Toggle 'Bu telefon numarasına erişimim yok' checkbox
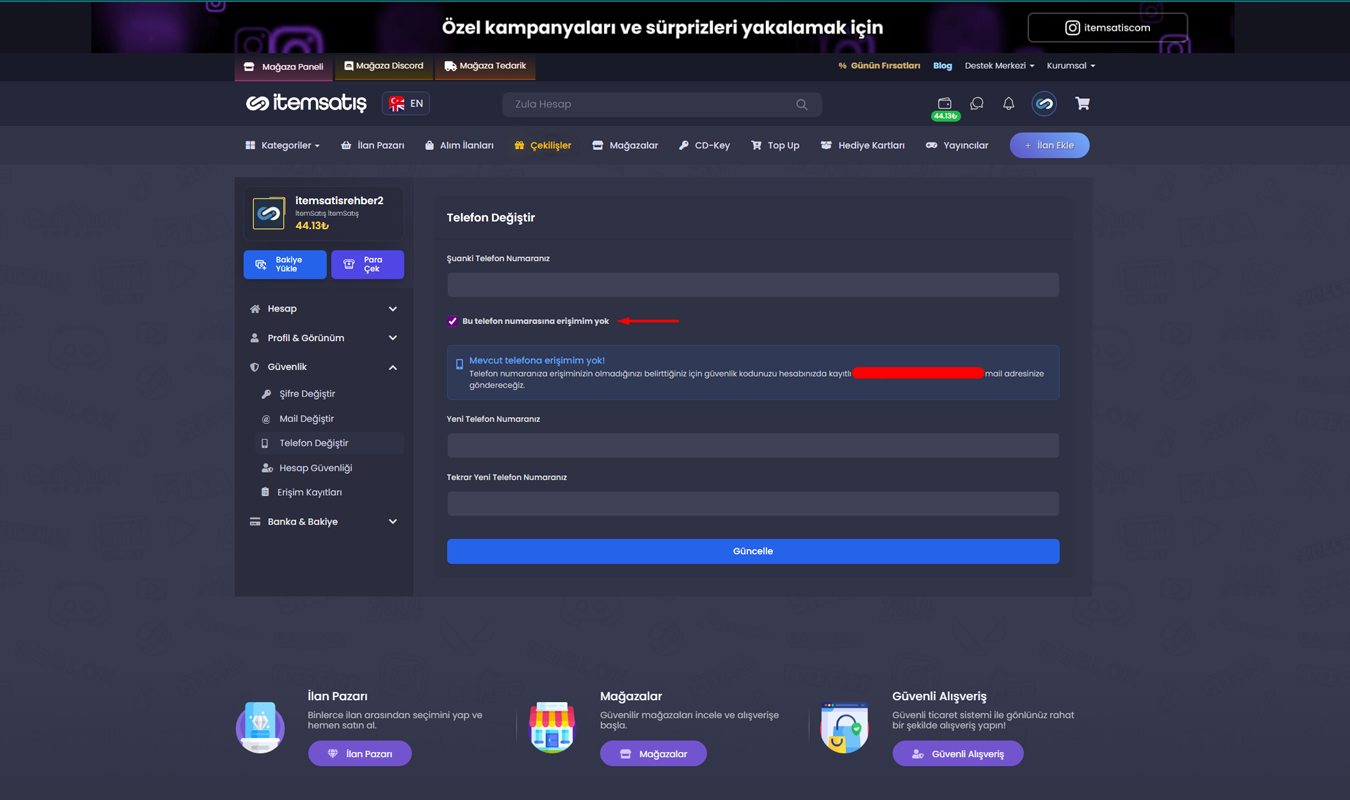 pyautogui.click(x=452, y=321)
